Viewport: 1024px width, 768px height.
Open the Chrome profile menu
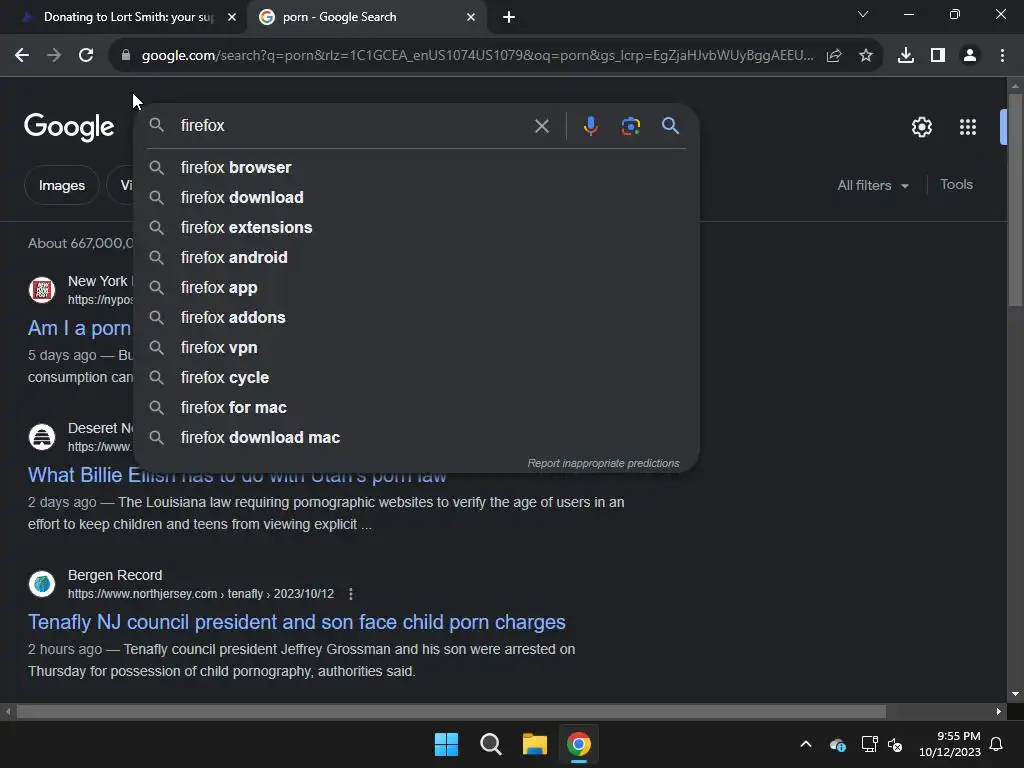tap(970, 56)
